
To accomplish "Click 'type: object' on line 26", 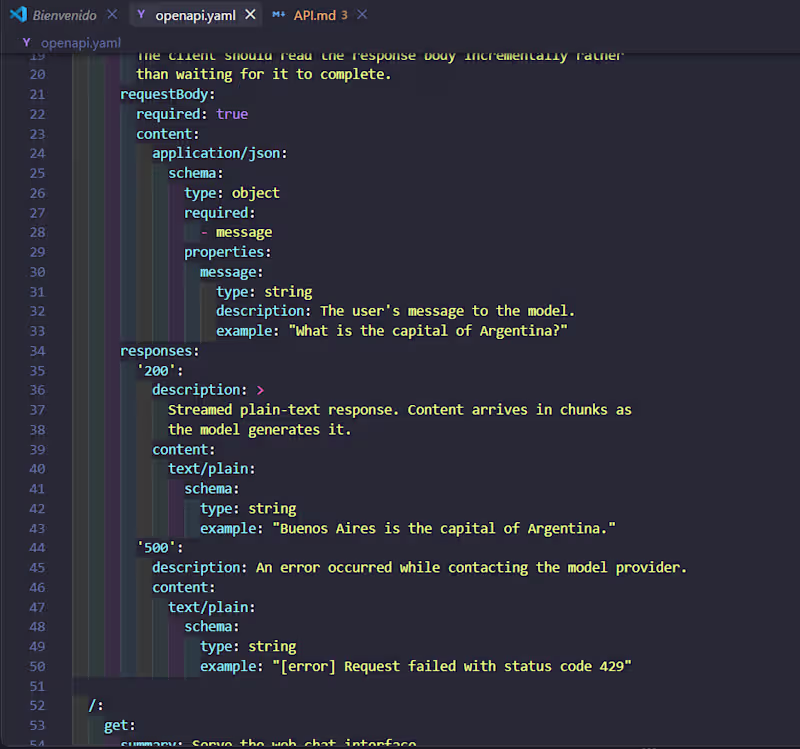I will pos(232,193).
